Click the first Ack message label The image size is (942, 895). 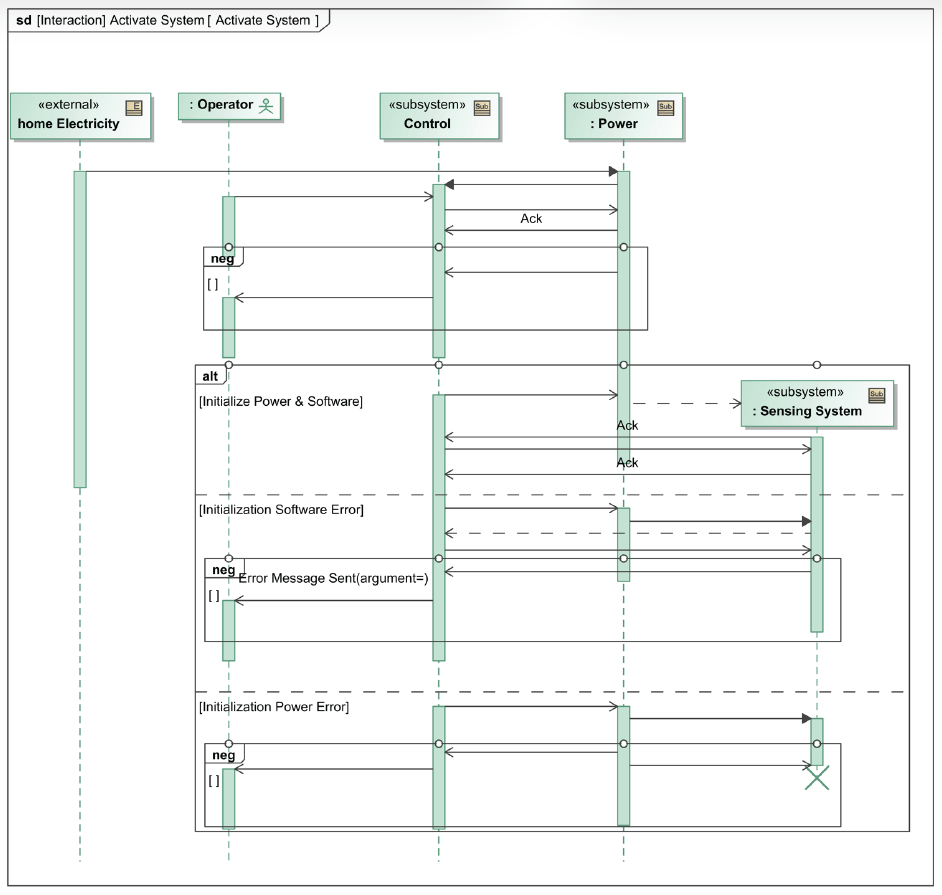point(531,218)
